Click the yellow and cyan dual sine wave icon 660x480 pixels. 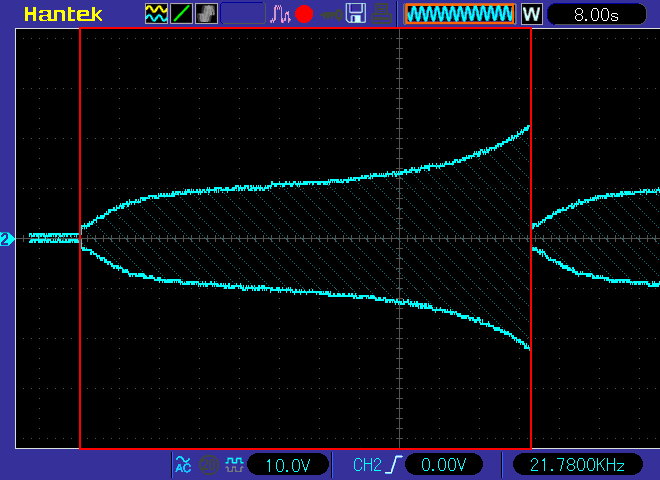pos(156,14)
